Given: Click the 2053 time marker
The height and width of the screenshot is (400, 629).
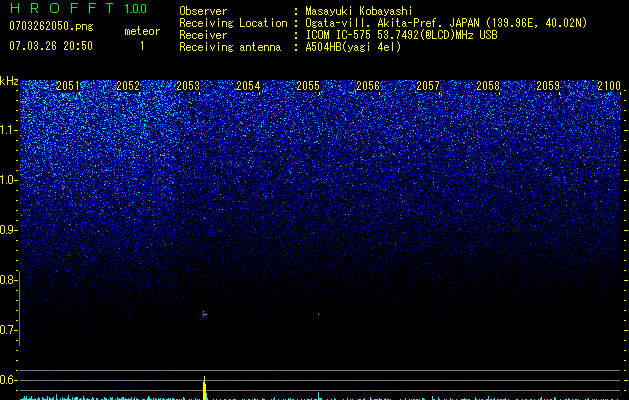Looking at the screenshot, I should pos(188,86).
